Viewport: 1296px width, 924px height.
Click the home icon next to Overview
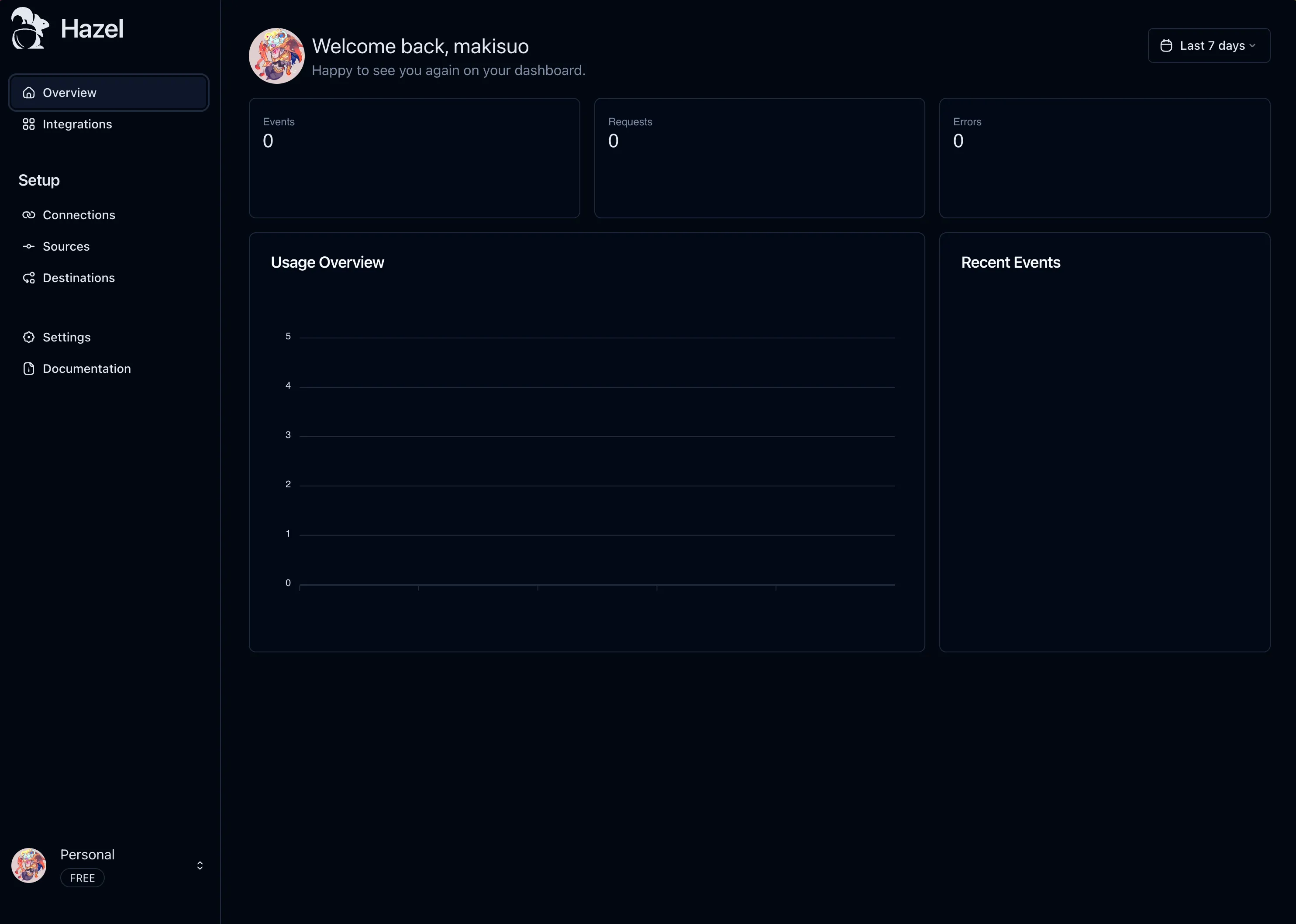(28, 93)
